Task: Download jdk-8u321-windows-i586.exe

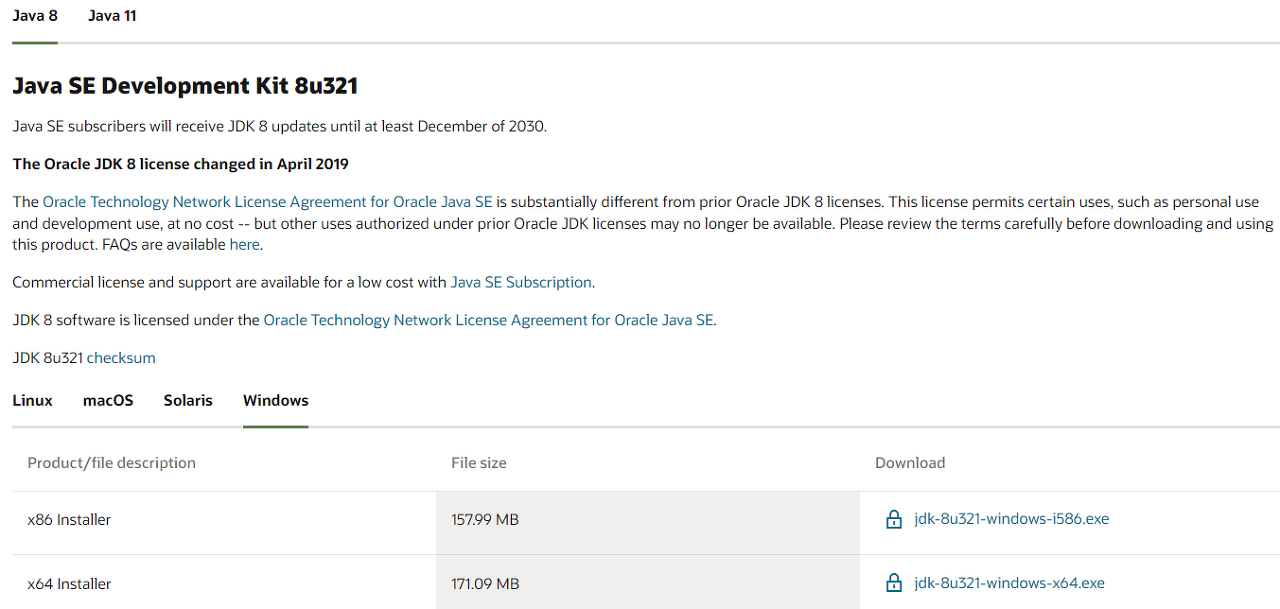Action: [1012, 519]
